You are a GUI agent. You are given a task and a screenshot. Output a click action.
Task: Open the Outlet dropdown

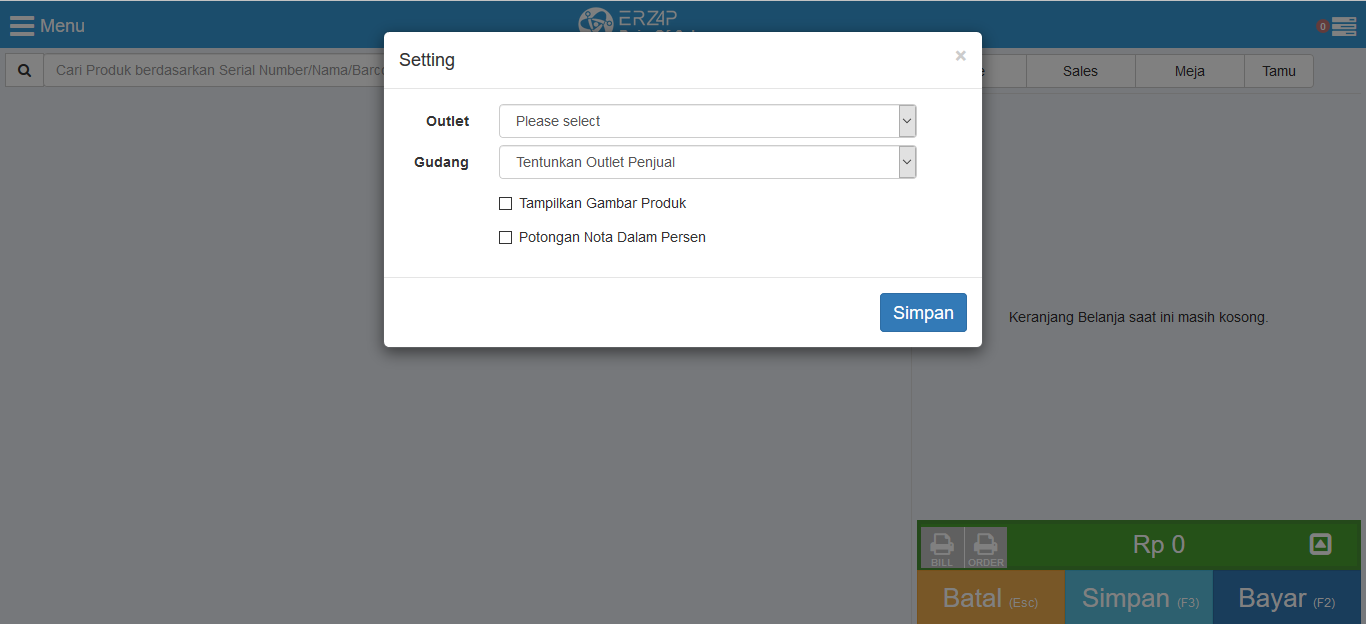(708, 121)
